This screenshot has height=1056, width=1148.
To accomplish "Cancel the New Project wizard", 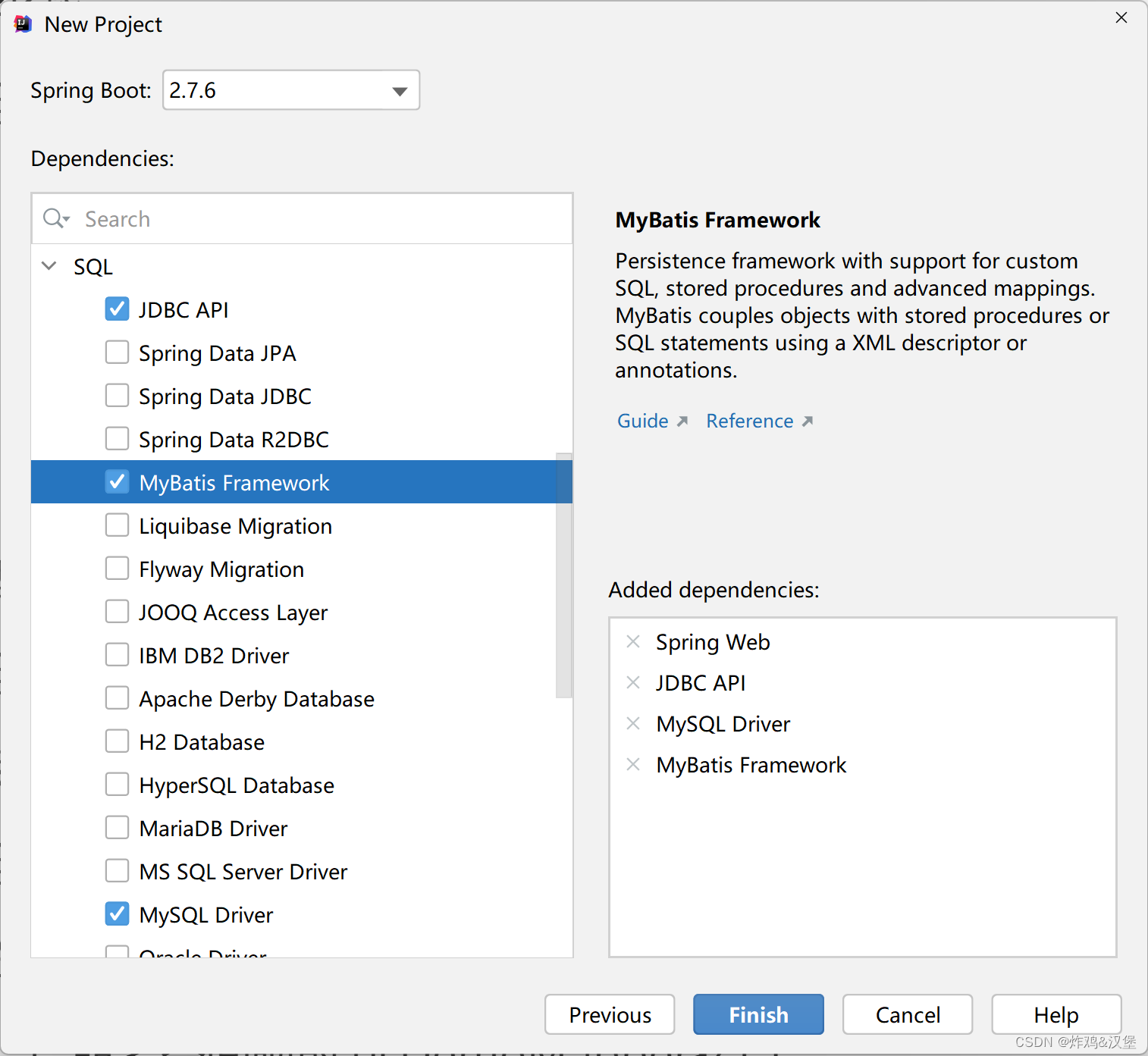I will [x=908, y=1014].
